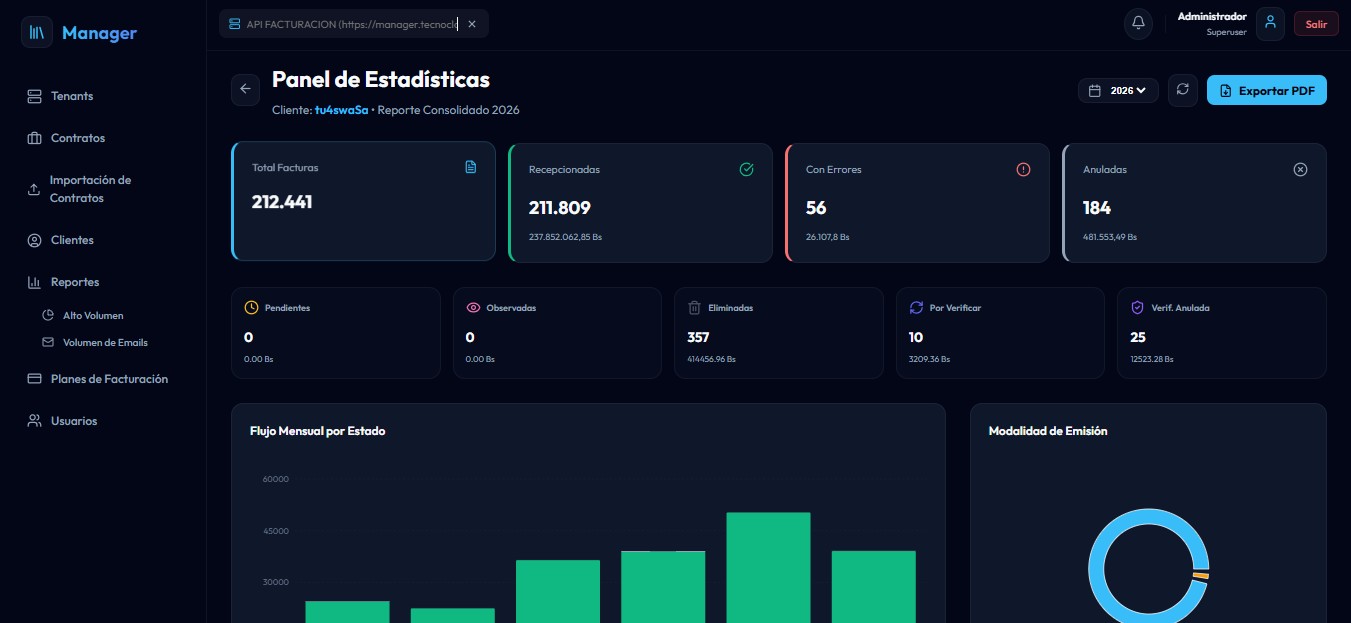This screenshot has width=1351, height=623.
Task: Go back with the arrow button
Action: click(x=245, y=89)
